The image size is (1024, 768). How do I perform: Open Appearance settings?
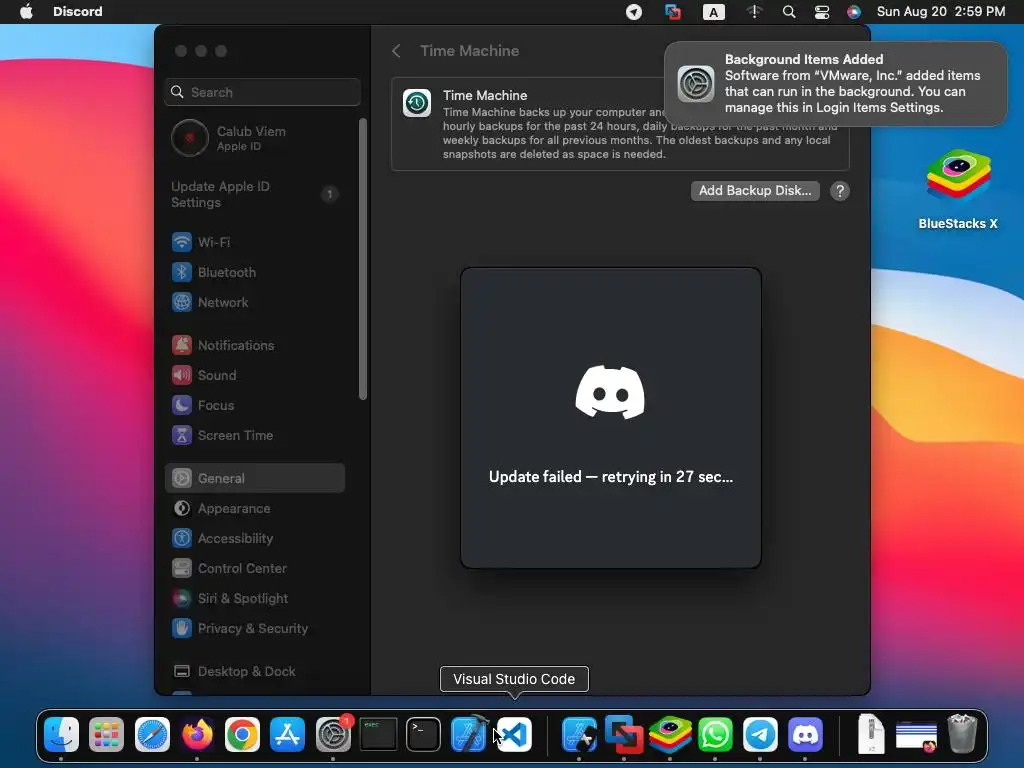[x=255, y=509]
